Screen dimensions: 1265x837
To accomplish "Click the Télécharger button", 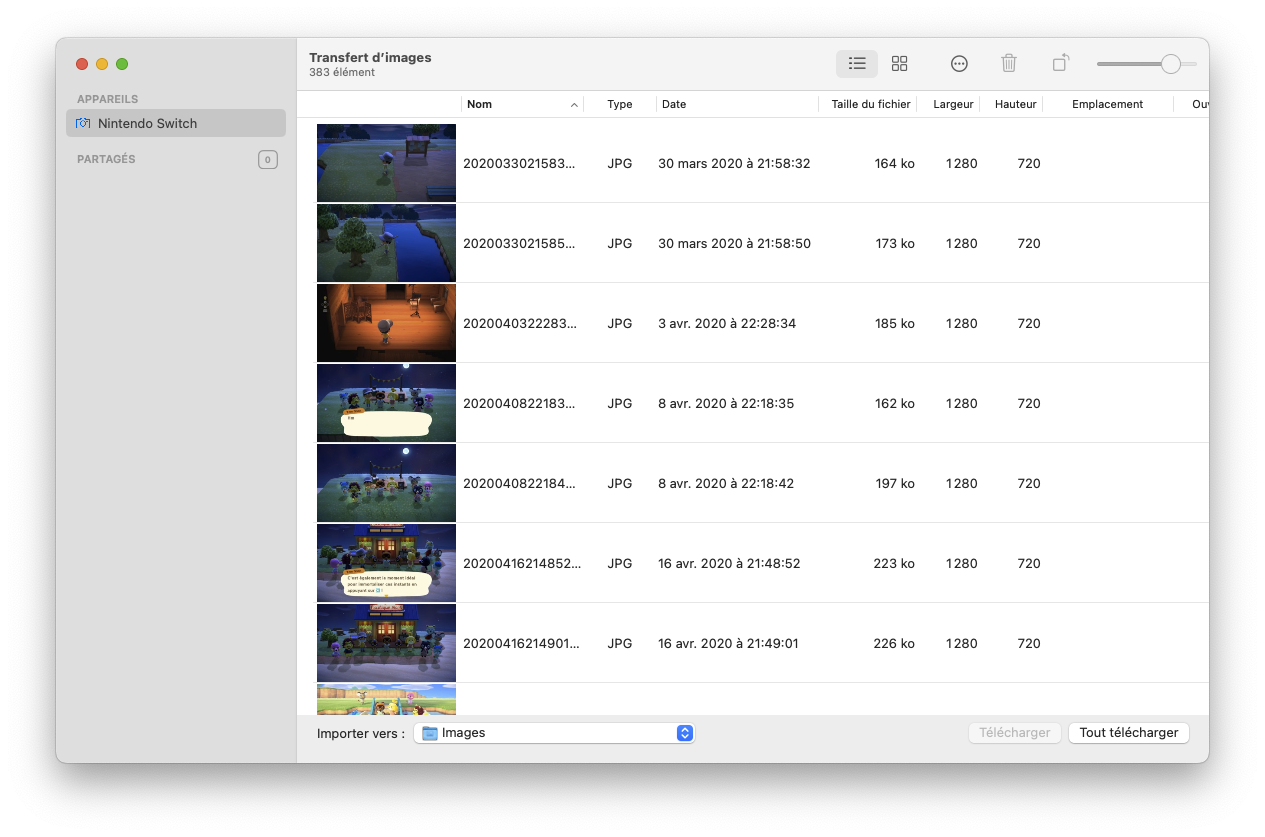I will (1015, 733).
